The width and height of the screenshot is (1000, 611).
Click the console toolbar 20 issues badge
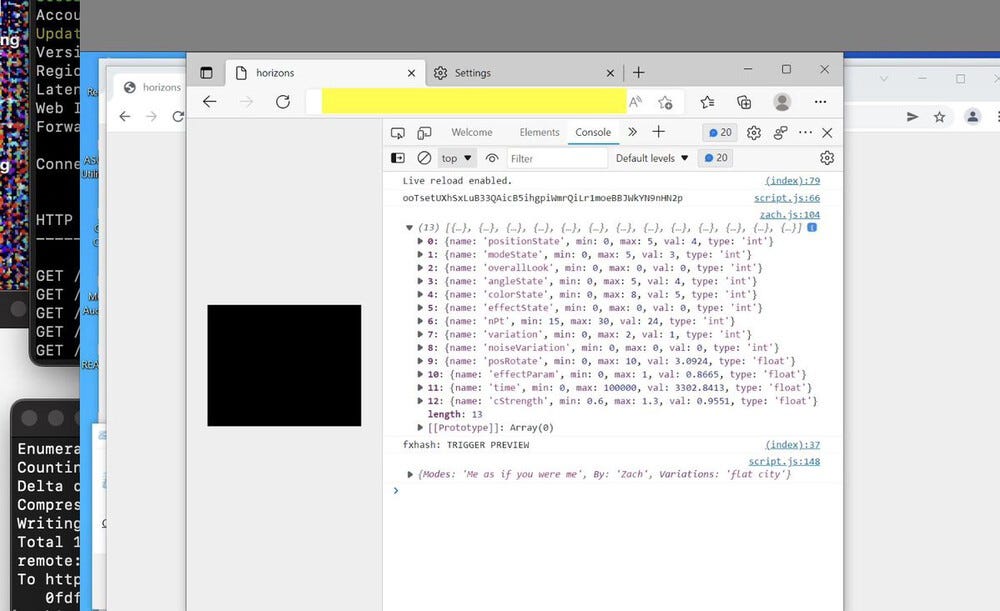click(x=716, y=158)
